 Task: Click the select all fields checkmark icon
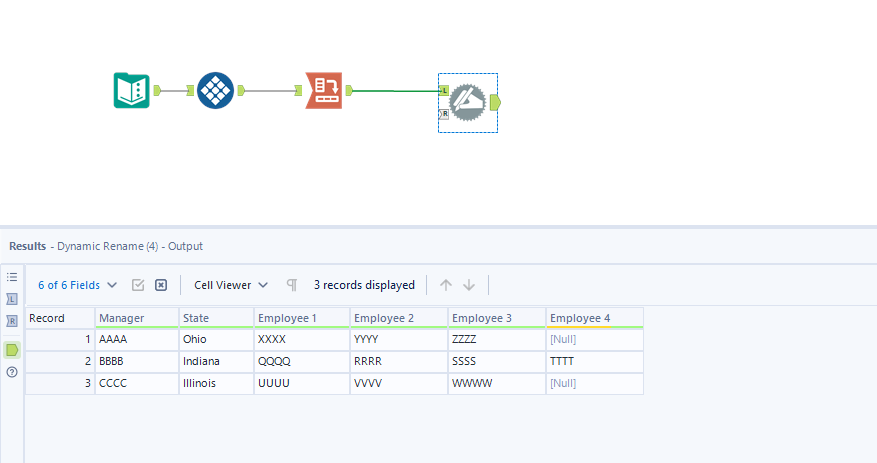138,285
